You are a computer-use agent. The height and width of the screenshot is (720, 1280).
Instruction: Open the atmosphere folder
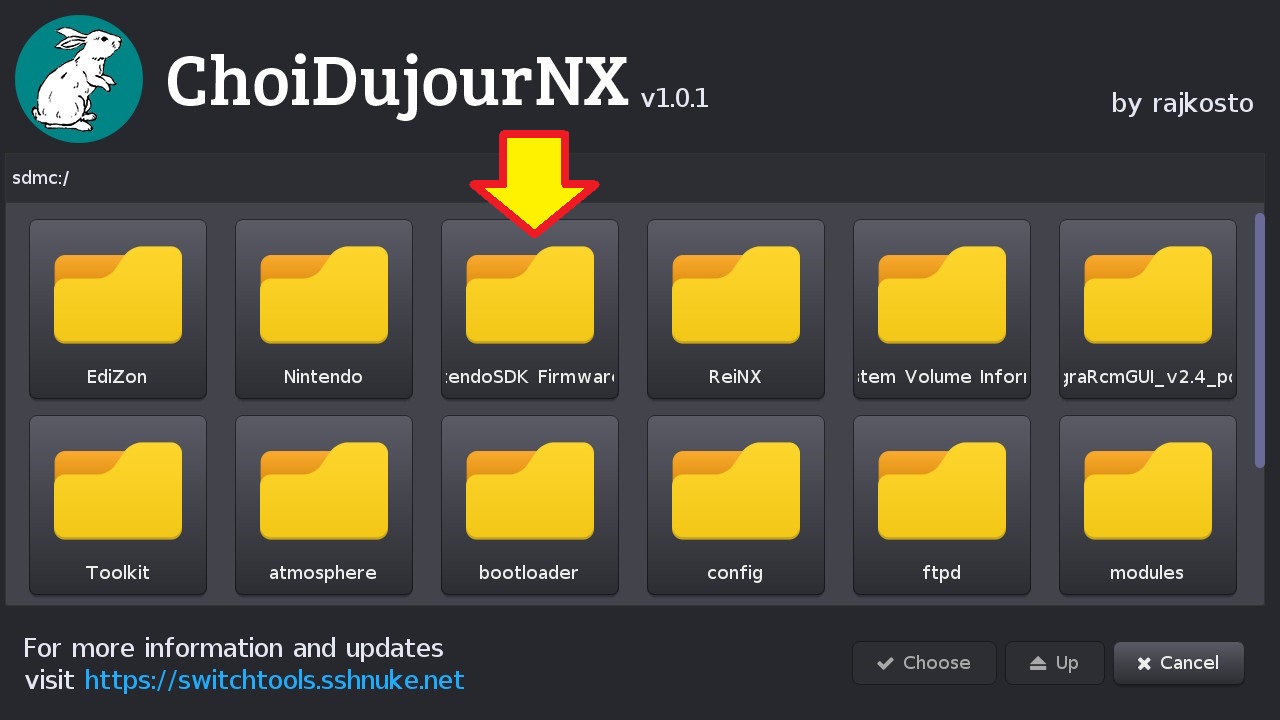coord(324,505)
